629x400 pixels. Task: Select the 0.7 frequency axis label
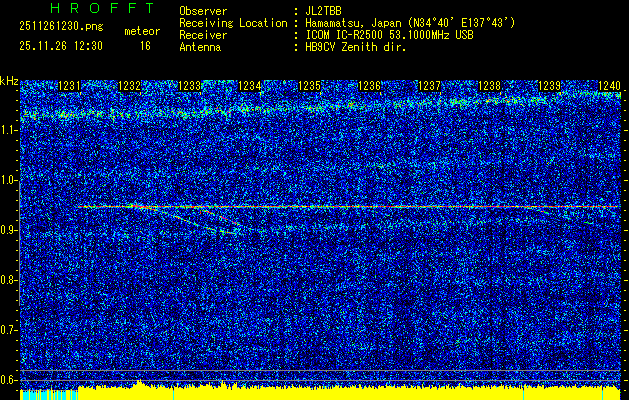(9, 329)
